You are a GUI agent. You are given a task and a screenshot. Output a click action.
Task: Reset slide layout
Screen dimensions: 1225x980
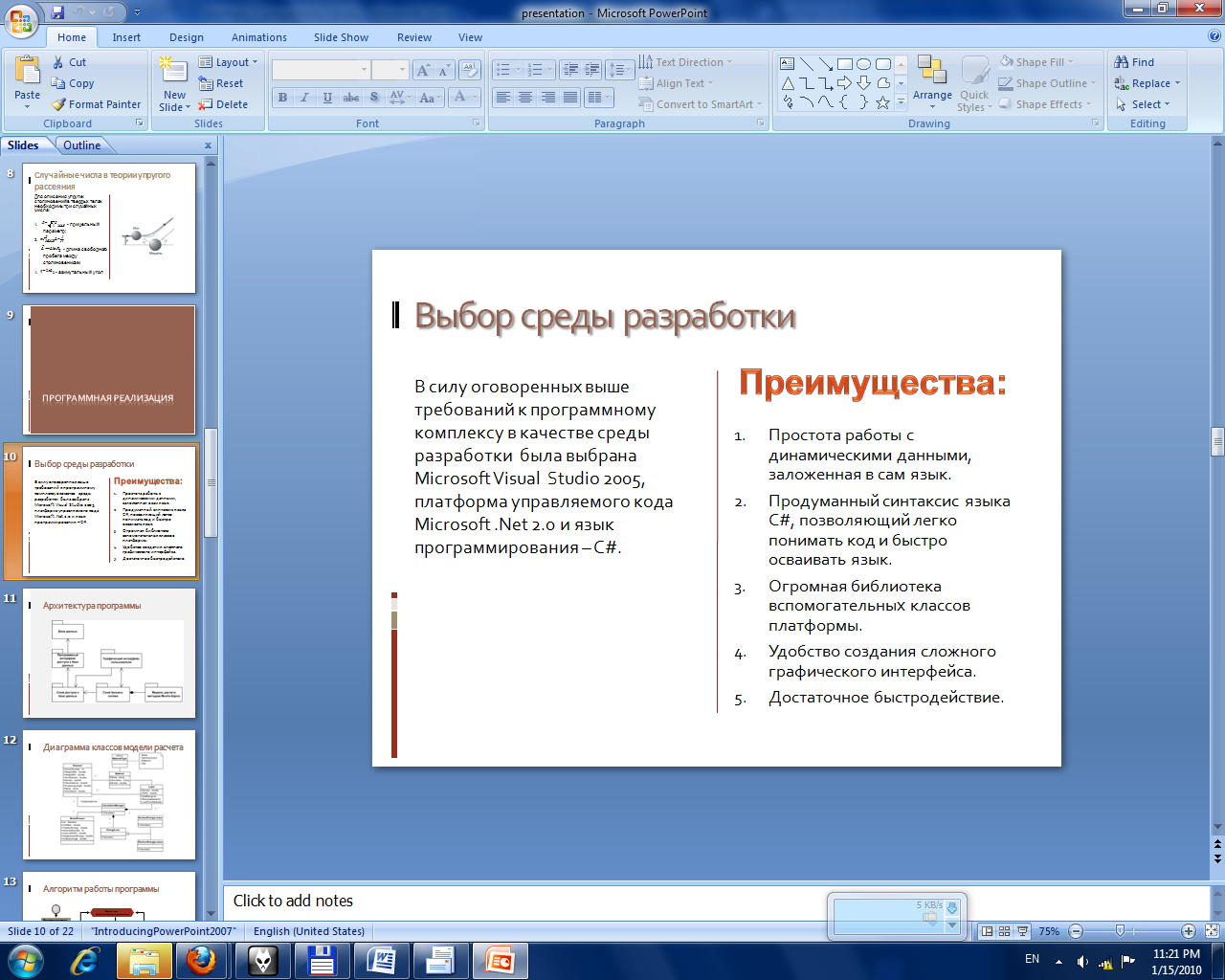tap(221, 83)
